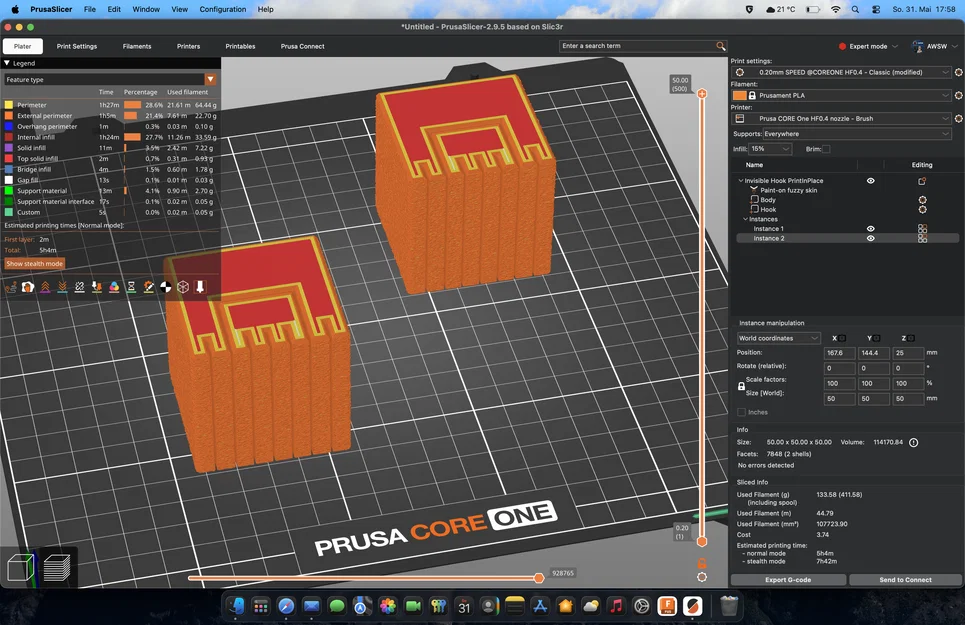The height and width of the screenshot is (625, 965).
Task: Open printer preset edit gear
Action: coord(958,118)
